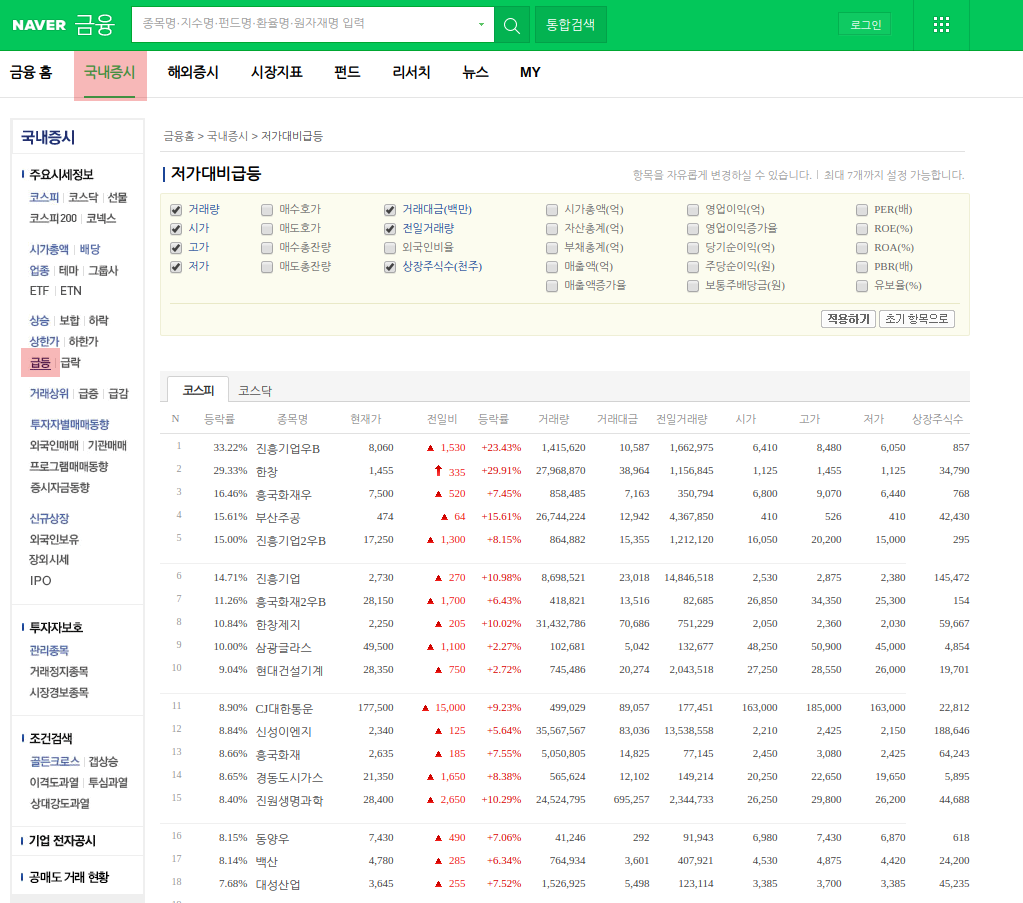Open the MY menu
The height and width of the screenshot is (903, 1023).
530,72
